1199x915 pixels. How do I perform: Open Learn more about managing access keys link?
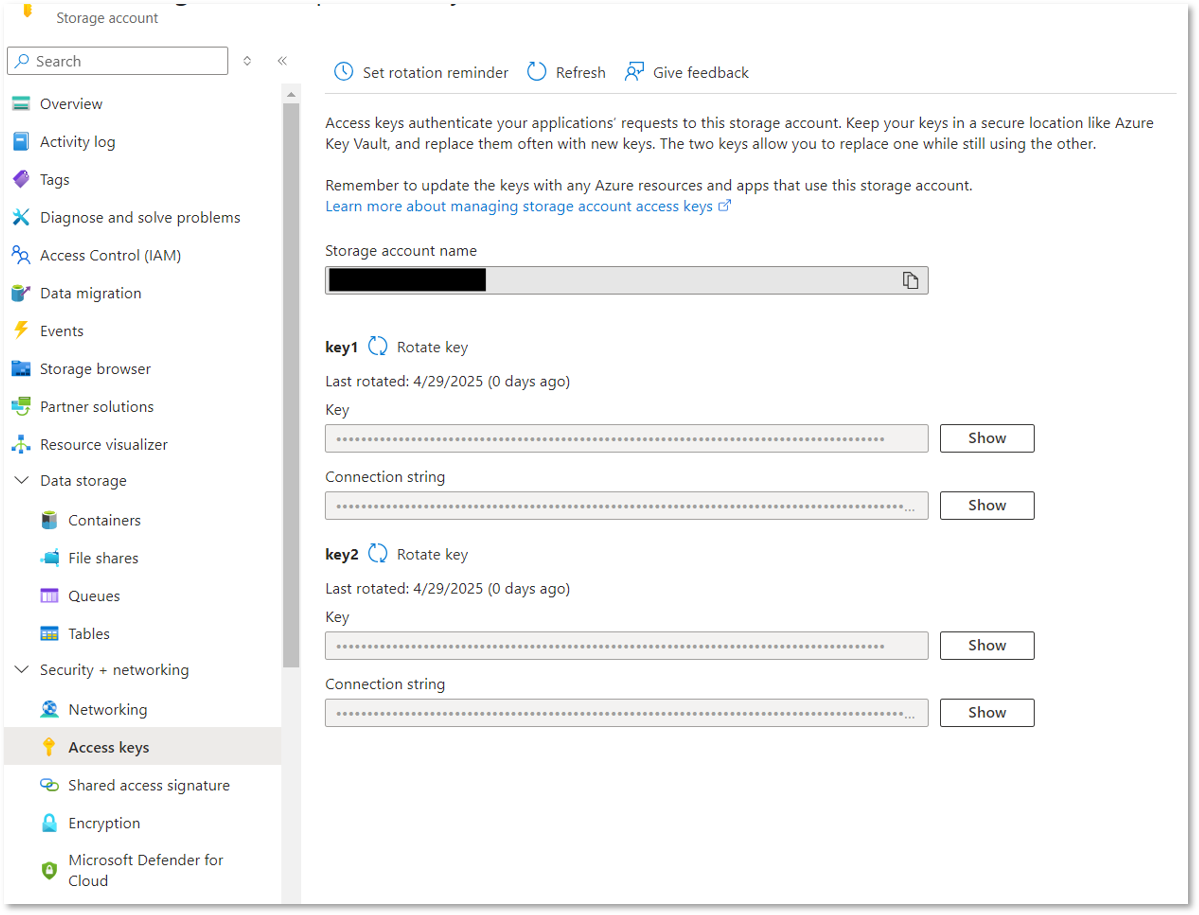pos(528,206)
